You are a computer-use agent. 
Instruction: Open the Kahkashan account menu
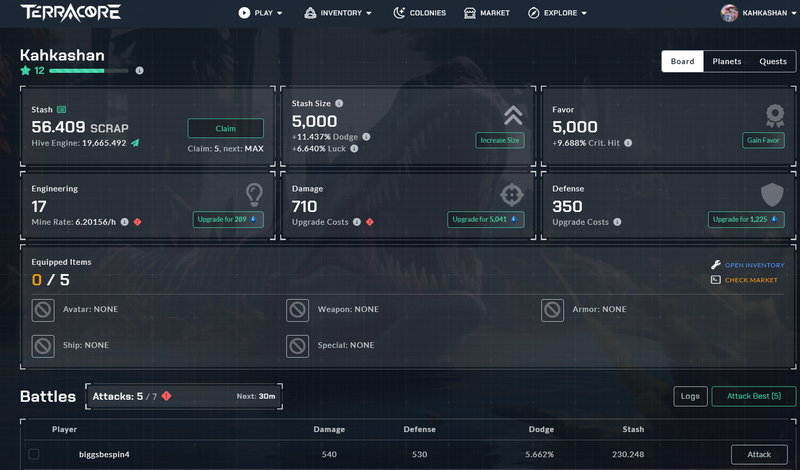[755, 13]
